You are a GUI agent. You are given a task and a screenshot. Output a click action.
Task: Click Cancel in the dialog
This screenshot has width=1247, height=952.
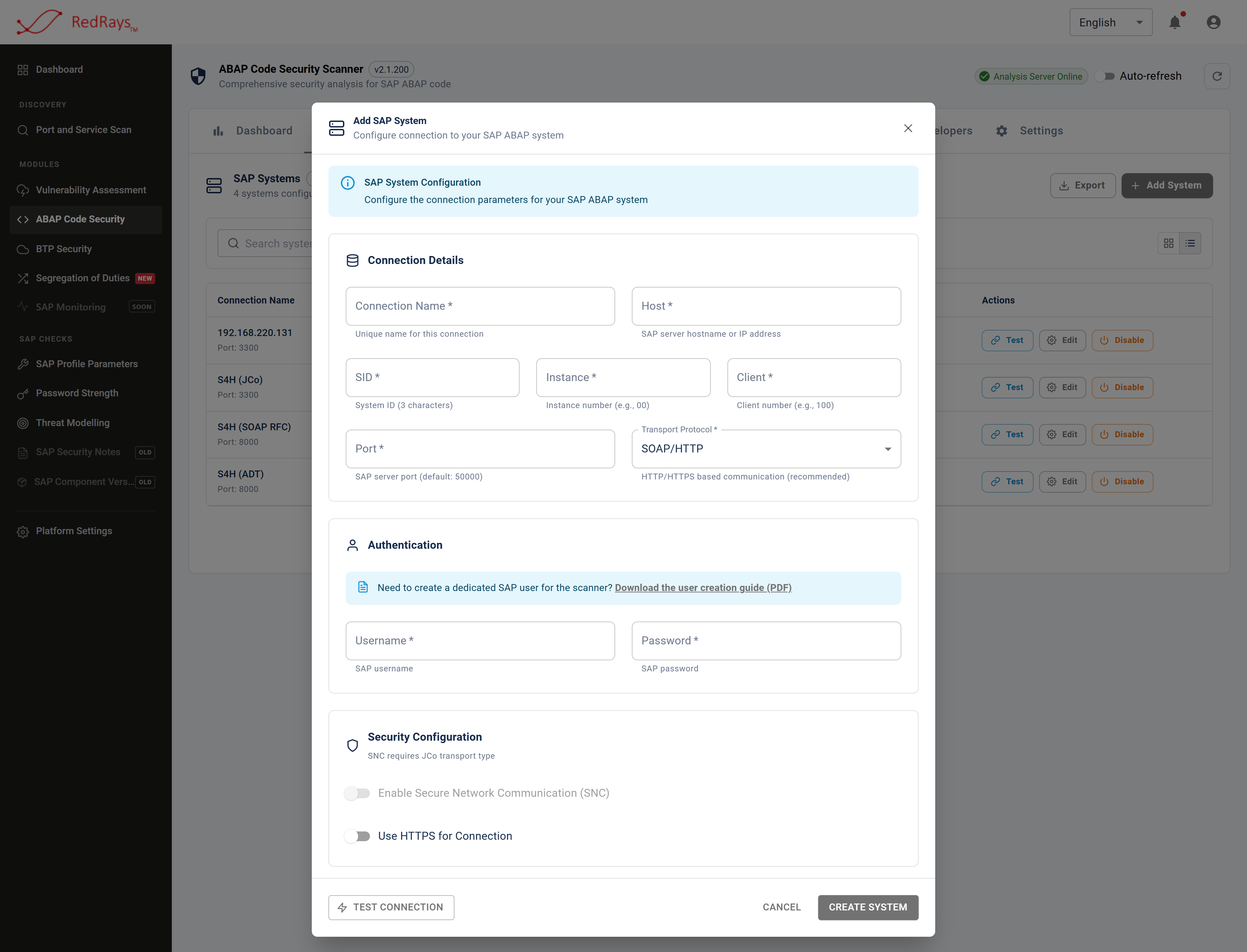coord(781,907)
